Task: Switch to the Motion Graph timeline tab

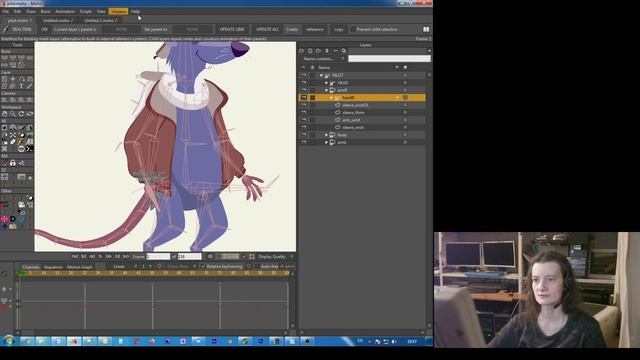Action: coord(80,267)
